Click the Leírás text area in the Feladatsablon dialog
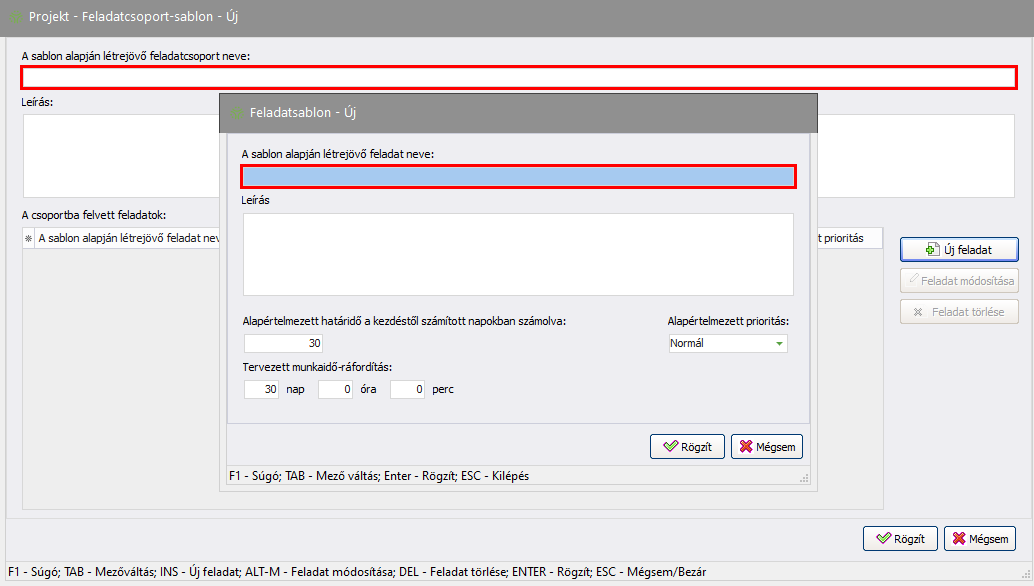The width and height of the screenshot is (1034, 586). click(x=518, y=254)
